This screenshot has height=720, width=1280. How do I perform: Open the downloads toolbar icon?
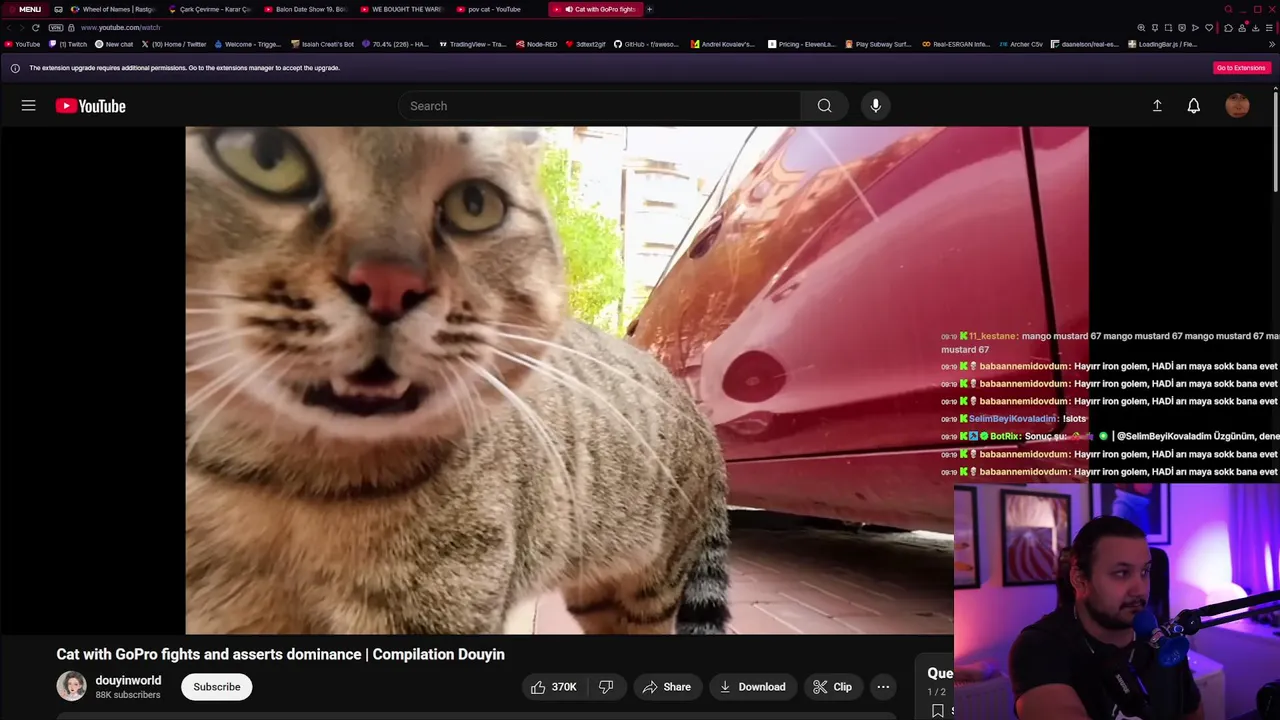tap(1255, 28)
